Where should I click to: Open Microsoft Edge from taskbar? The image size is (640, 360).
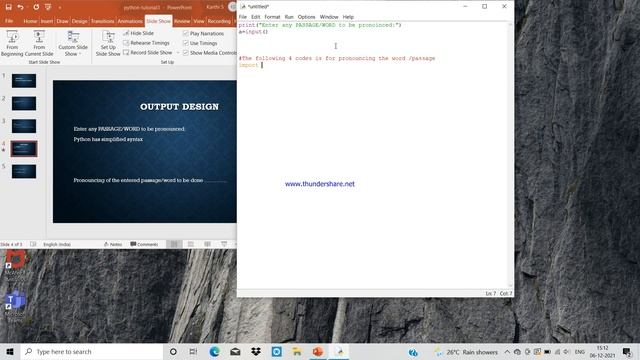click(214, 351)
